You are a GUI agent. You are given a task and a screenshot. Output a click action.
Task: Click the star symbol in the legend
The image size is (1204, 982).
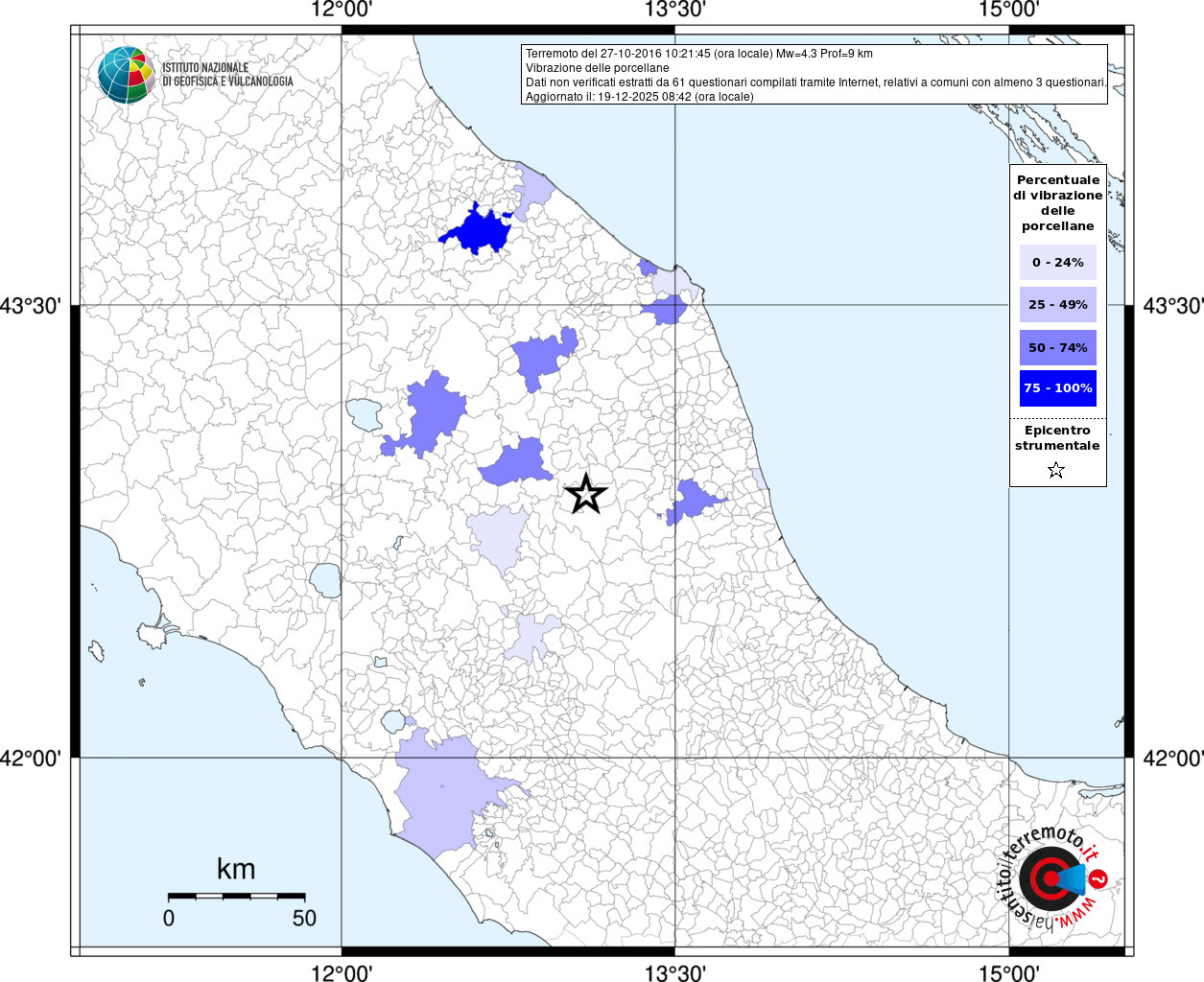(x=1056, y=470)
